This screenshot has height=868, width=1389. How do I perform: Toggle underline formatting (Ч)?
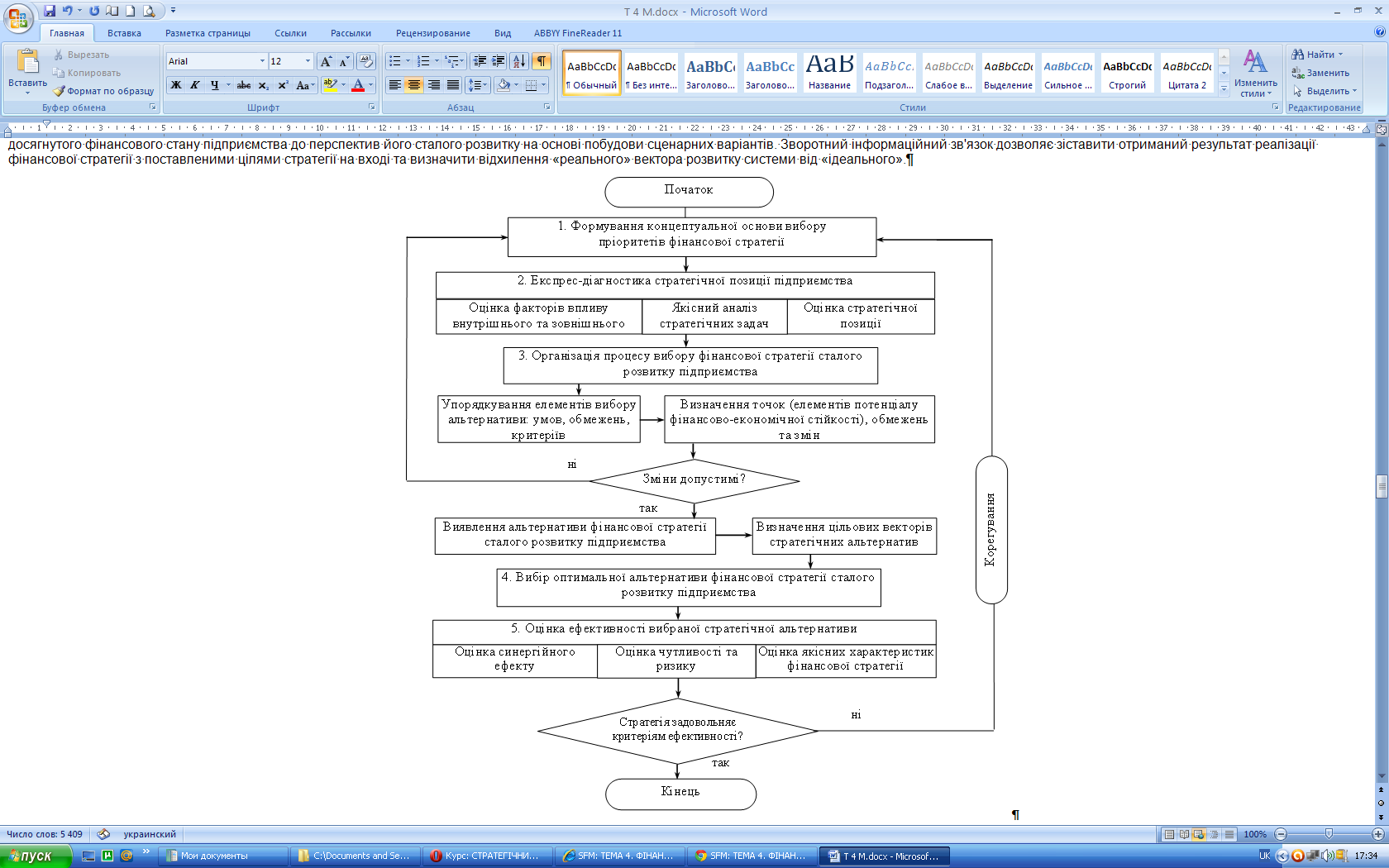coord(214,85)
